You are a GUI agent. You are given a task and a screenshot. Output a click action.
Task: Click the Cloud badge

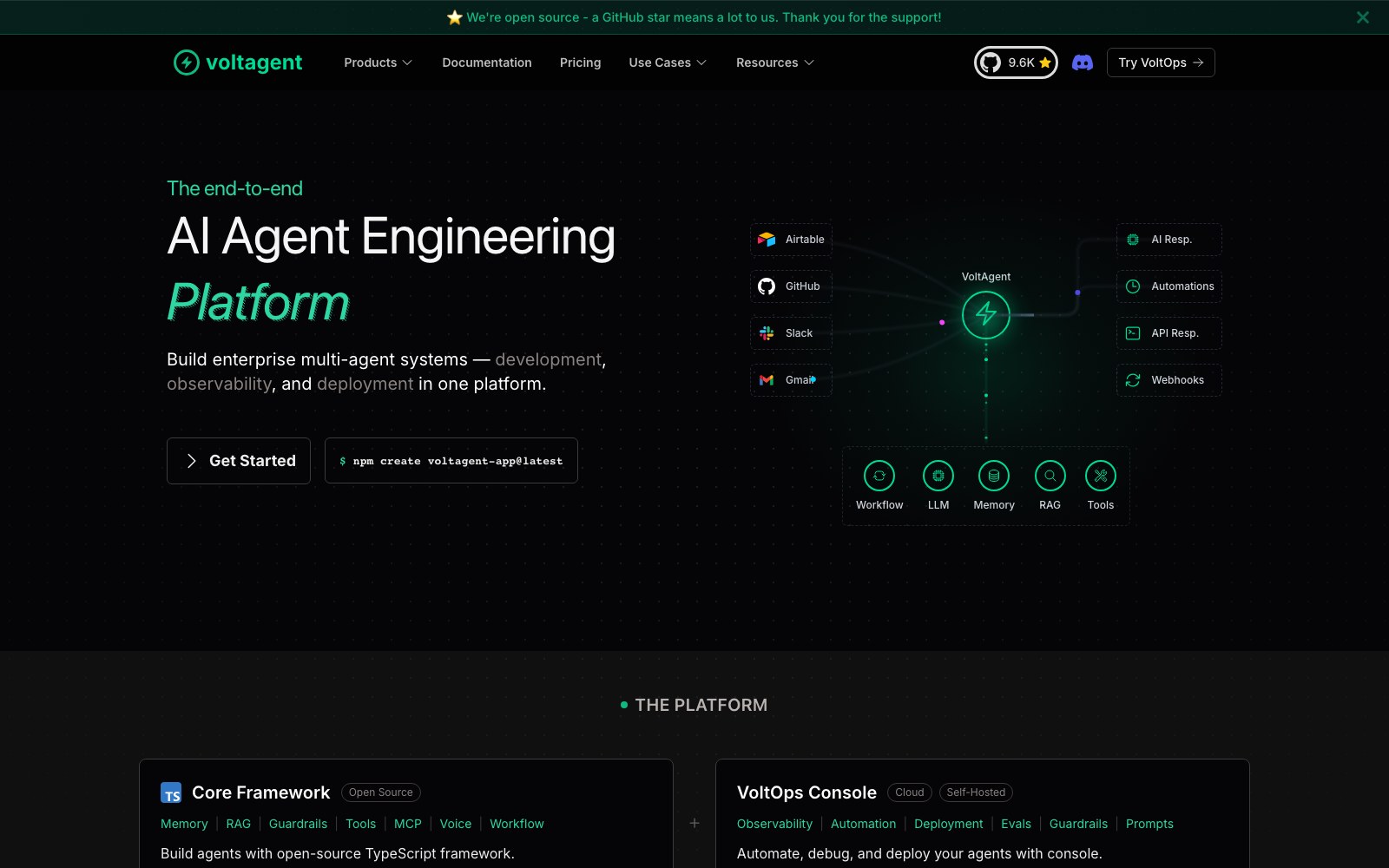click(910, 792)
